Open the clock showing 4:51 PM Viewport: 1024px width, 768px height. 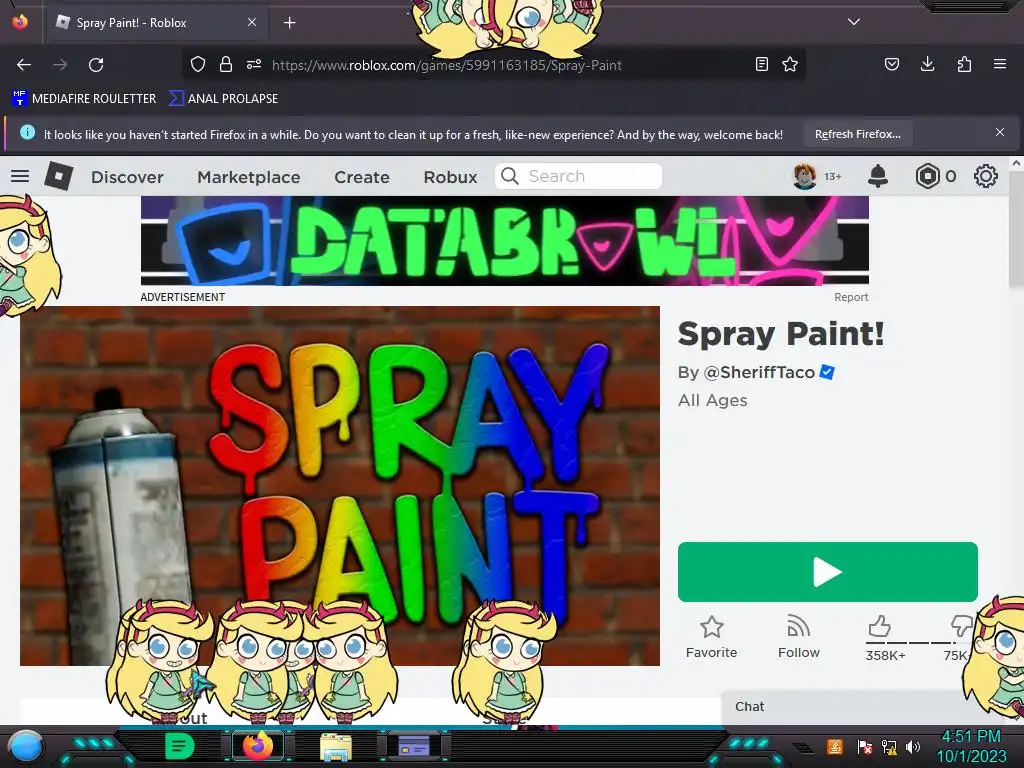971,746
